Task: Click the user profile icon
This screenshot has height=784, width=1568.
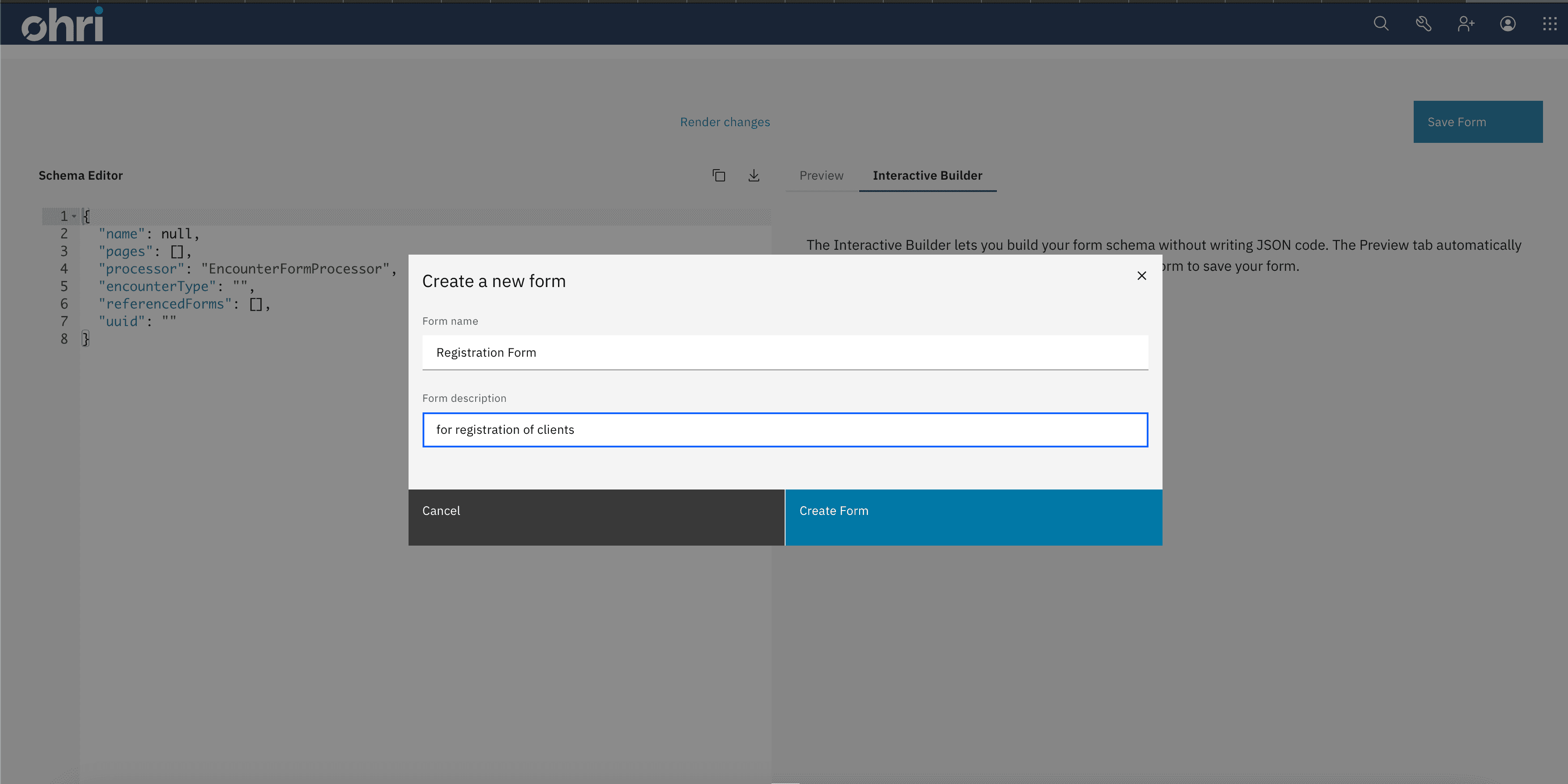Action: 1509,22
